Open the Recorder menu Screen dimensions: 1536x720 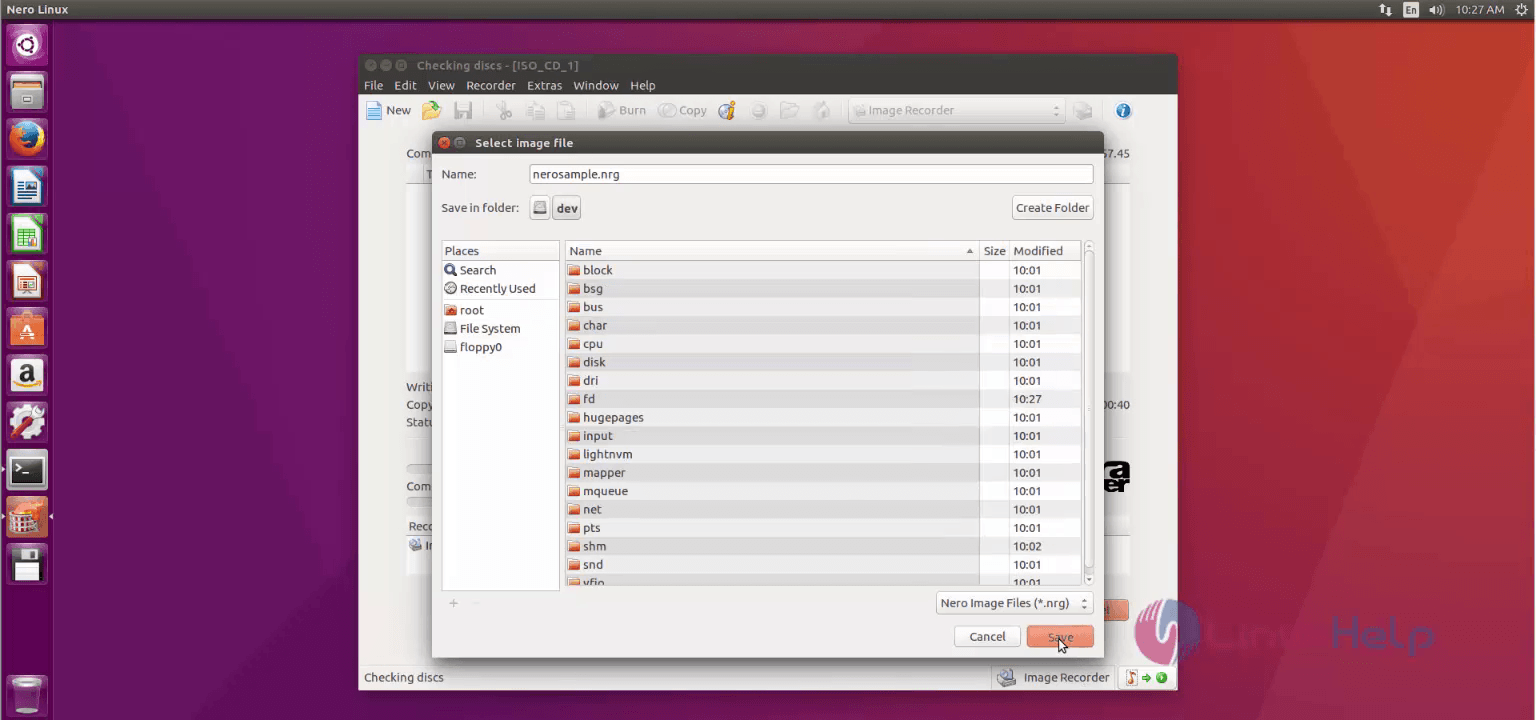click(491, 86)
